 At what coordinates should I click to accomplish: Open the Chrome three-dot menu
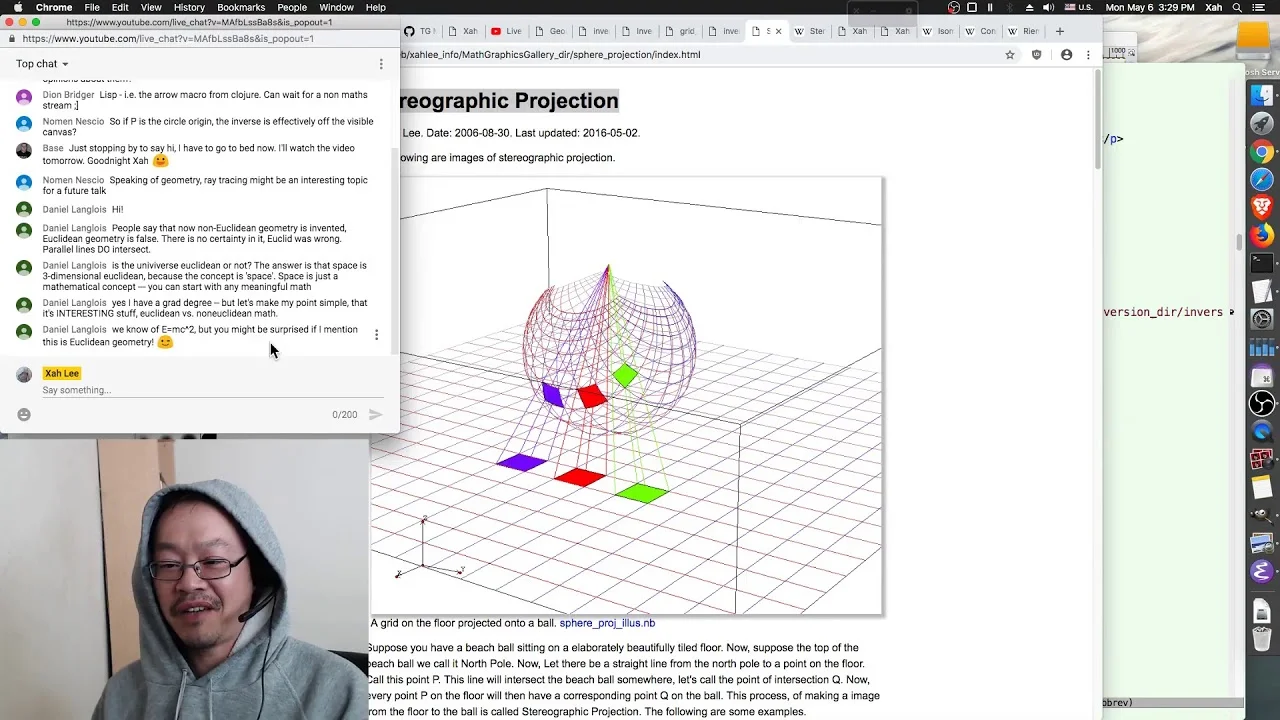click(1088, 55)
